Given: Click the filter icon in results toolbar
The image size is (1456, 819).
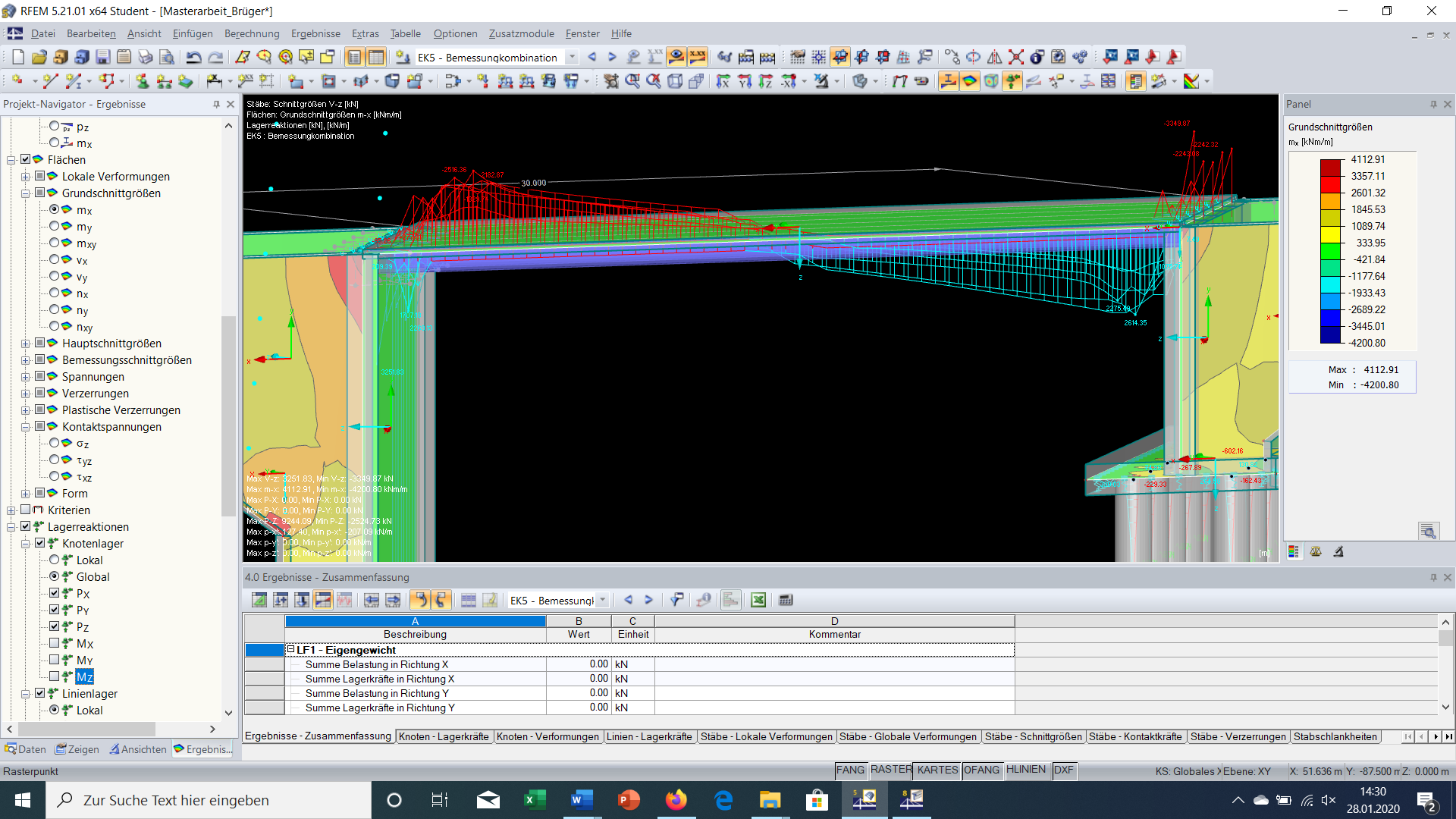Looking at the screenshot, I should [676, 600].
